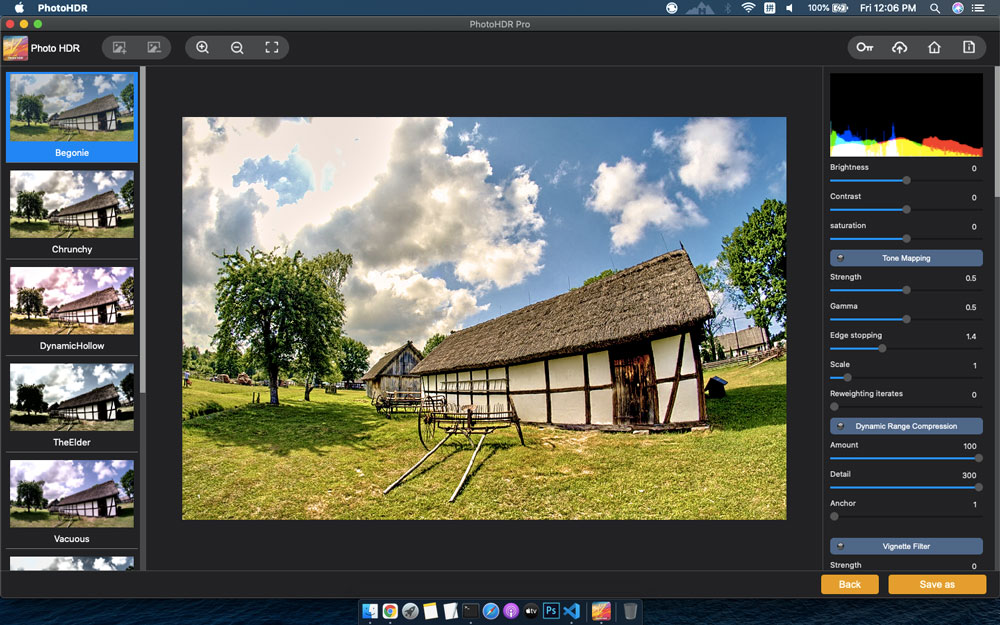Image resolution: width=1000 pixels, height=625 pixels.
Task: Open Notes app in the dock
Action: pos(430,611)
